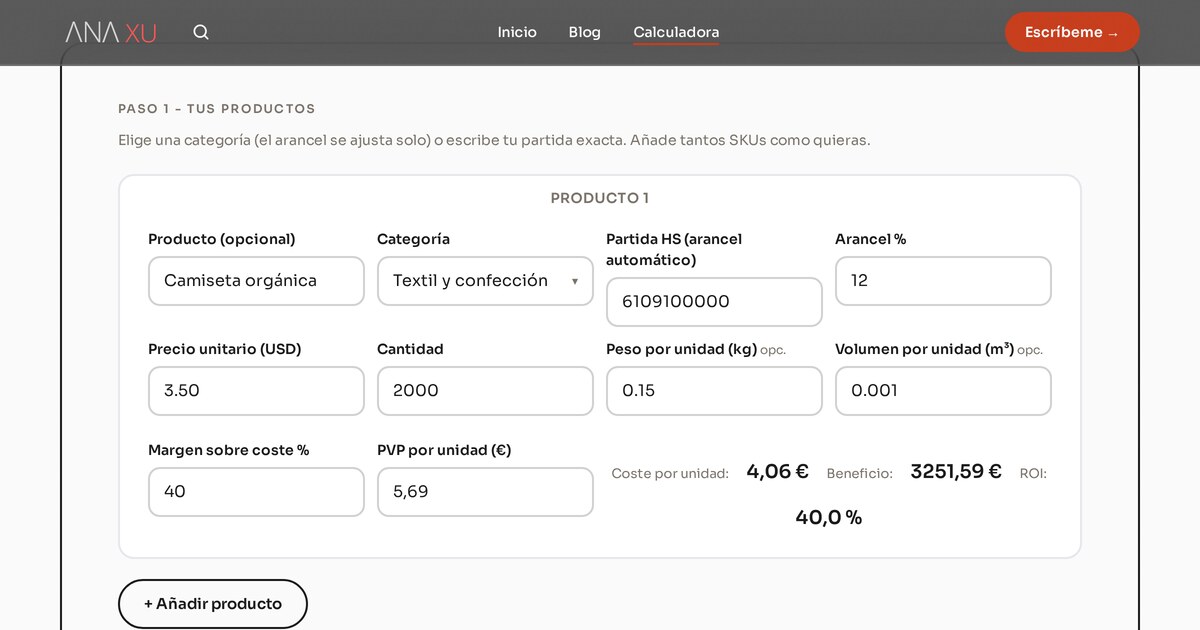Click the Producto (opcional) label
The width and height of the screenshot is (1200, 630).
tap(222, 239)
